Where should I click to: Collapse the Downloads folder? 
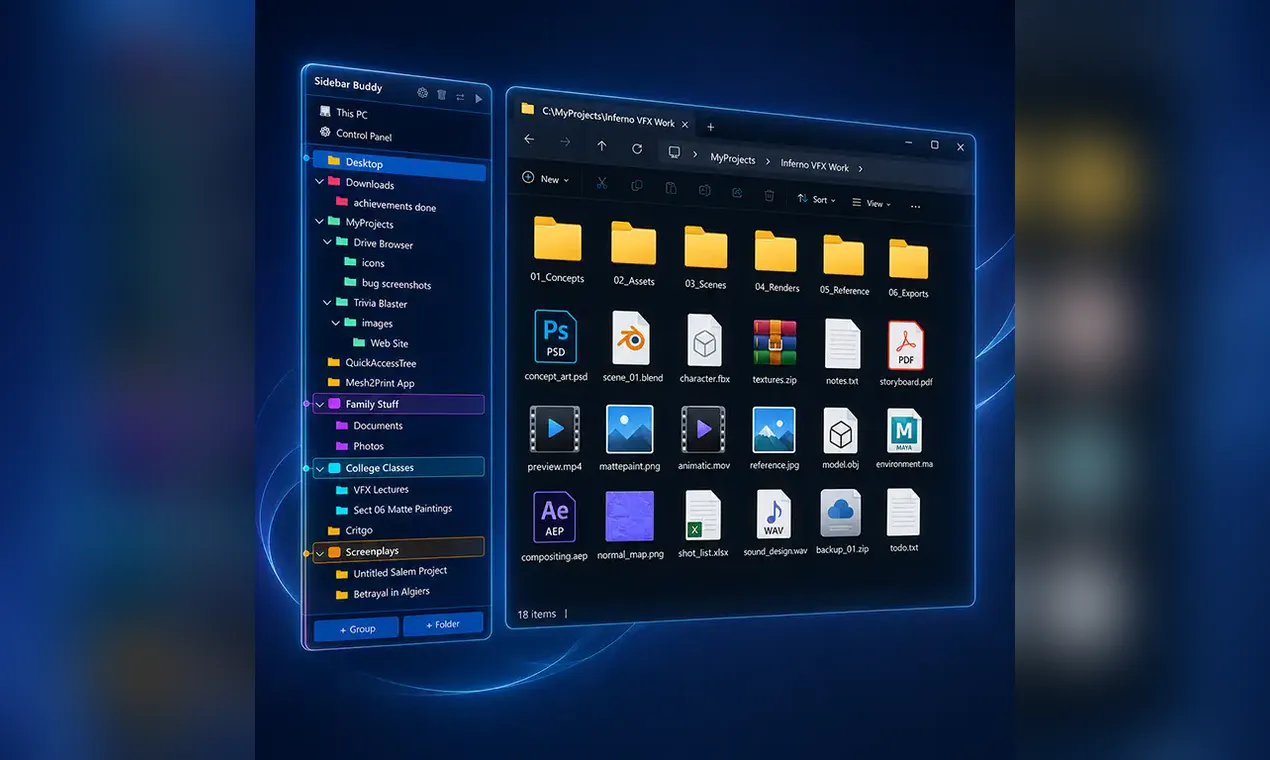tap(320, 182)
